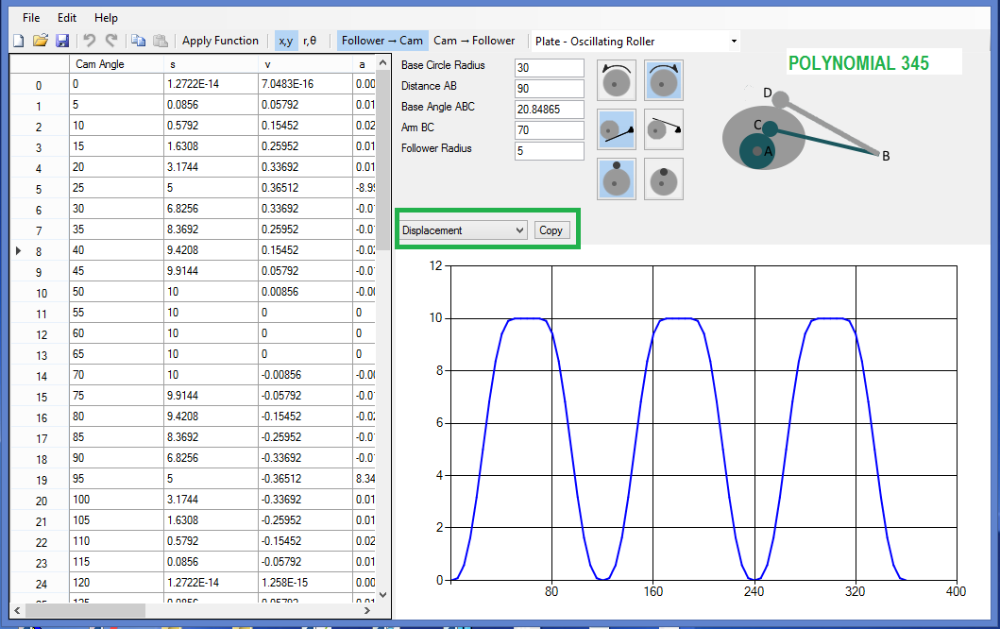Undo the last change
The width and height of the screenshot is (1000, 629).
[x=89, y=40]
